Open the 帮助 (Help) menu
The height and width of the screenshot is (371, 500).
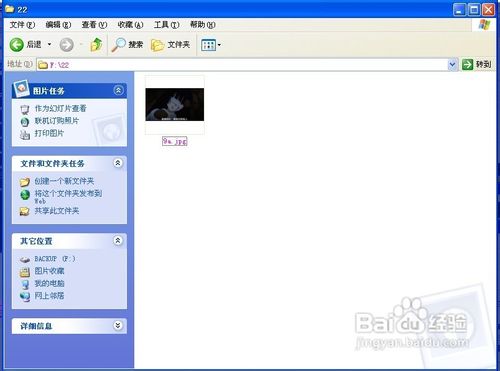tap(203, 25)
